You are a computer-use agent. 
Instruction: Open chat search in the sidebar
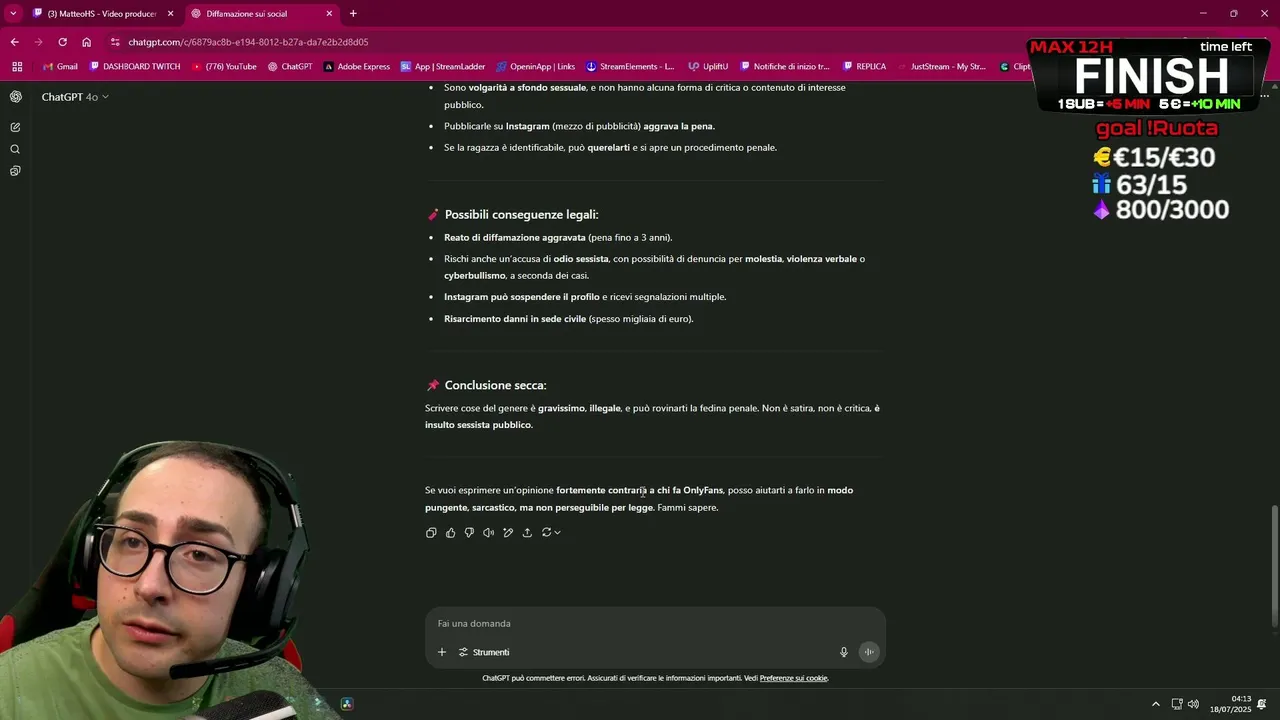pyautogui.click(x=15, y=149)
